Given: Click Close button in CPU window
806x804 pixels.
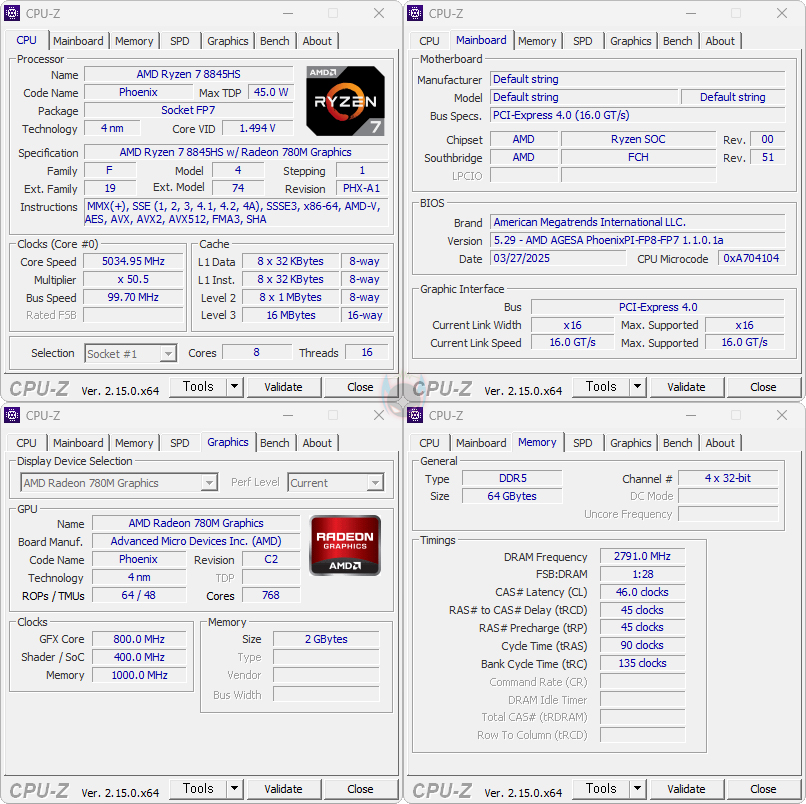Looking at the screenshot, I should (x=360, y=387).
